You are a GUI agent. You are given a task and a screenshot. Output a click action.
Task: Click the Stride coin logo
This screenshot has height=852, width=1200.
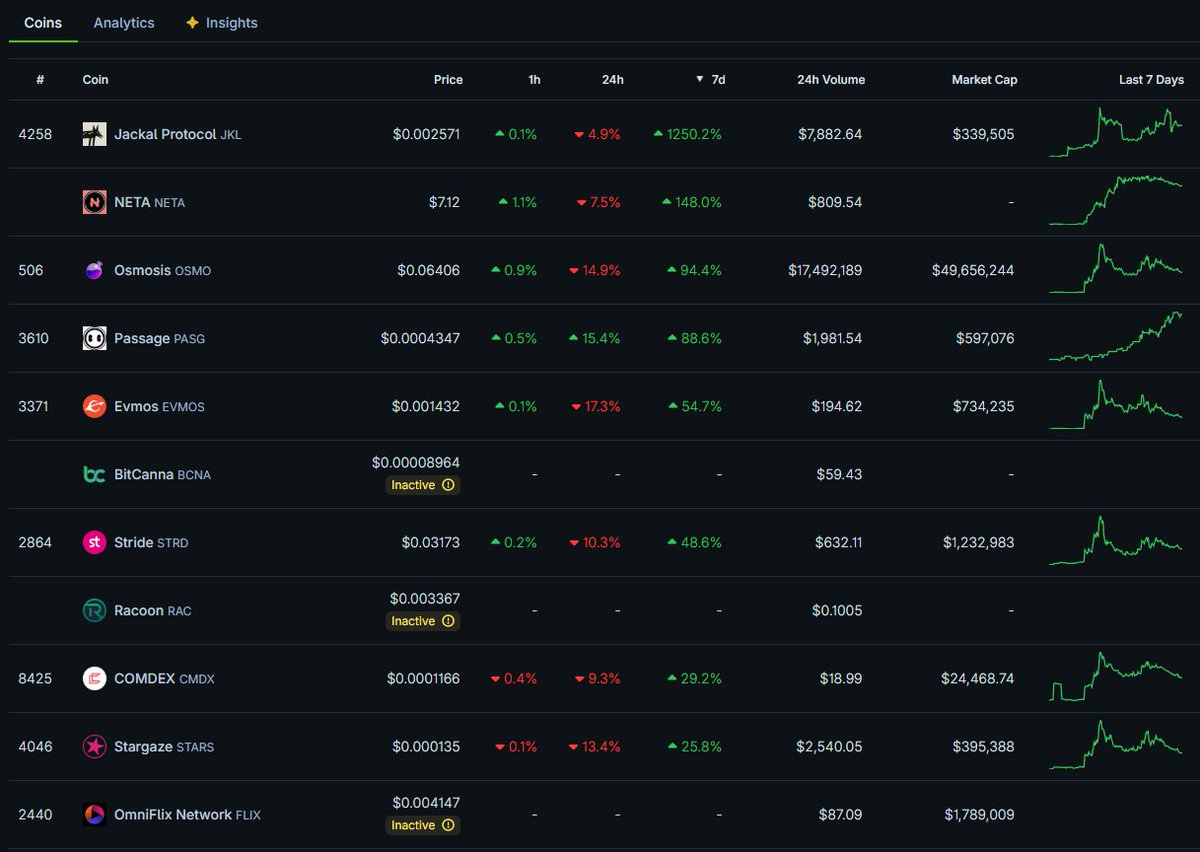[x=94, y=542]
